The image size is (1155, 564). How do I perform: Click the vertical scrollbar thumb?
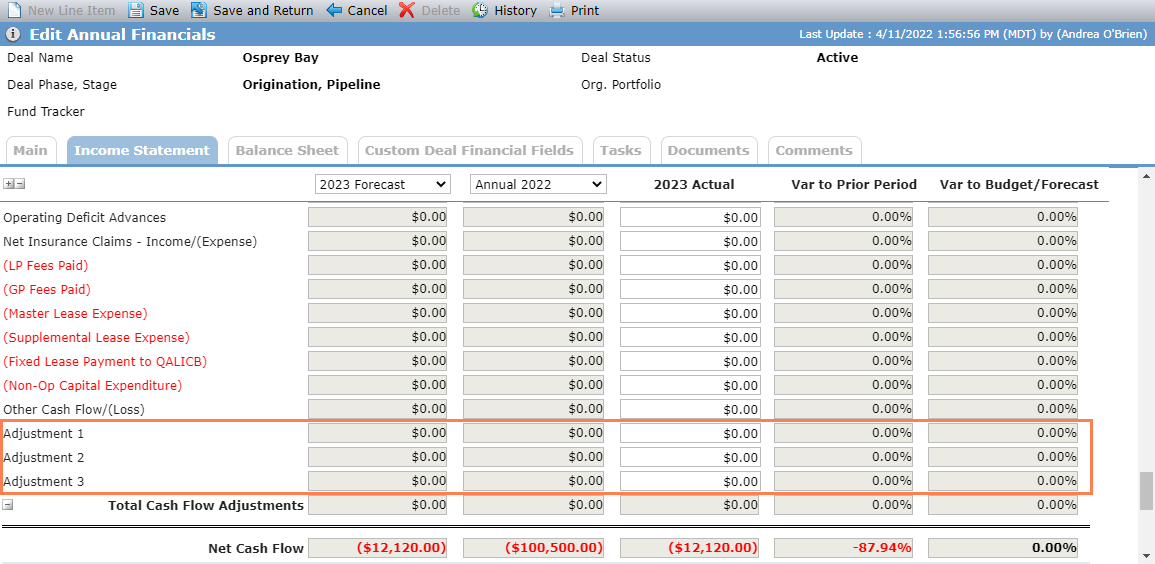[x=1146, y=491]
